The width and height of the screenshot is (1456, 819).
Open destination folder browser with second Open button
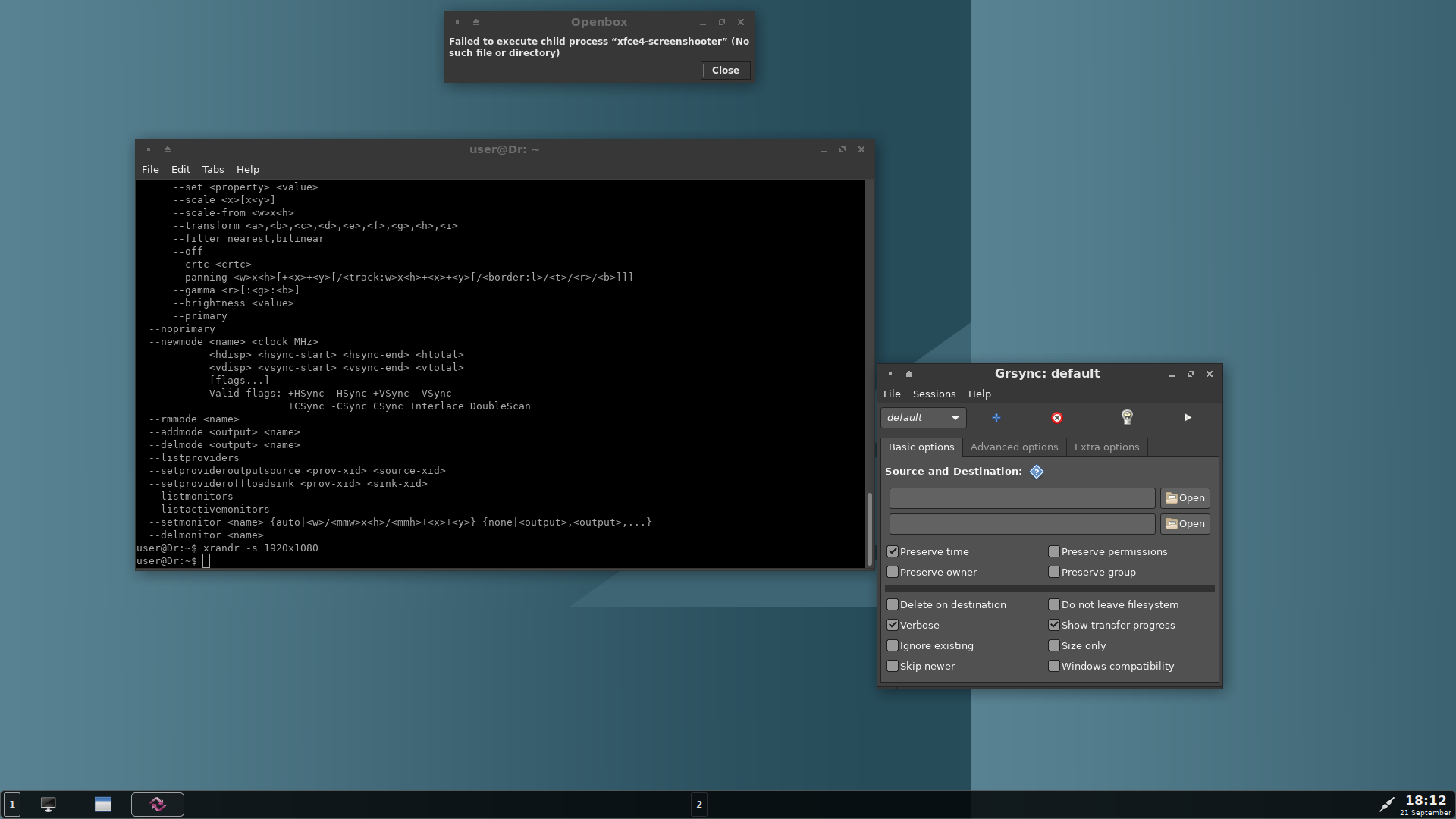coord(1185,524)
